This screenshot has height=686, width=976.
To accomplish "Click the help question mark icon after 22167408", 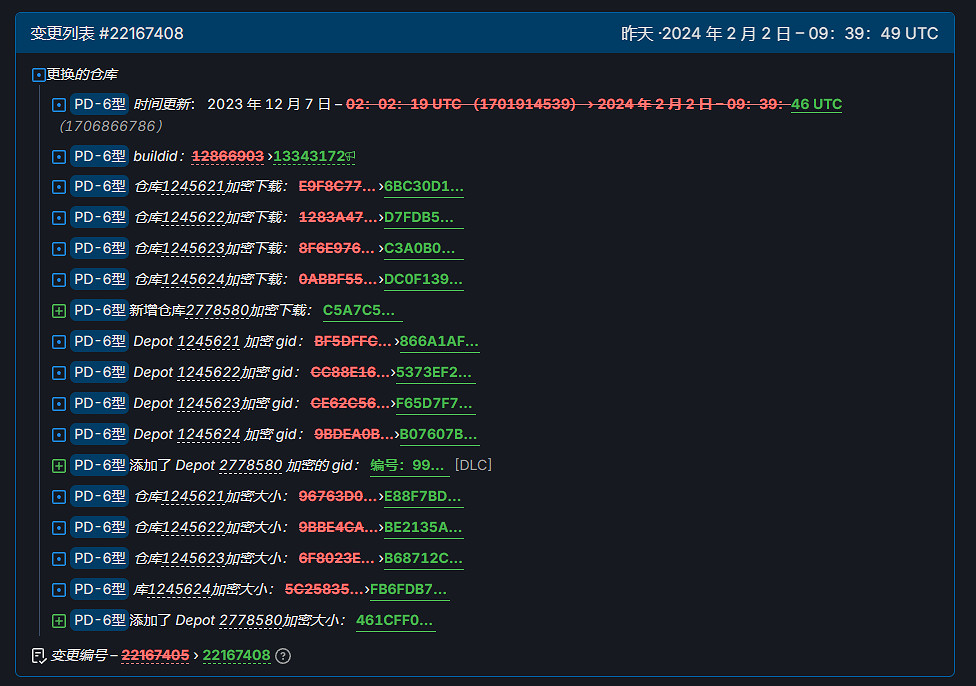I will tap(283, 656).
